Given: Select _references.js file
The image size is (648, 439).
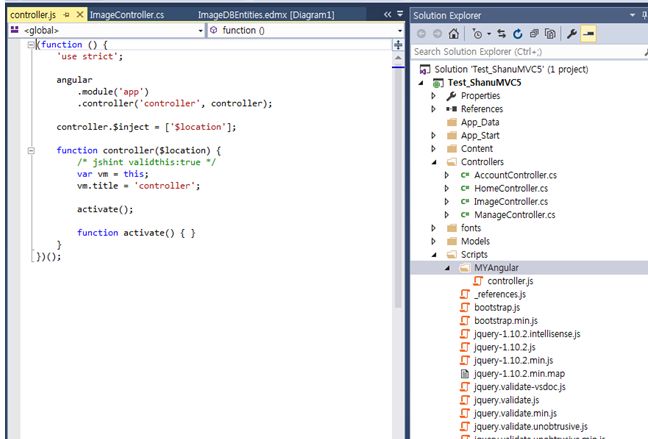Looking at the screenshot, I should [x=500, y=294].
